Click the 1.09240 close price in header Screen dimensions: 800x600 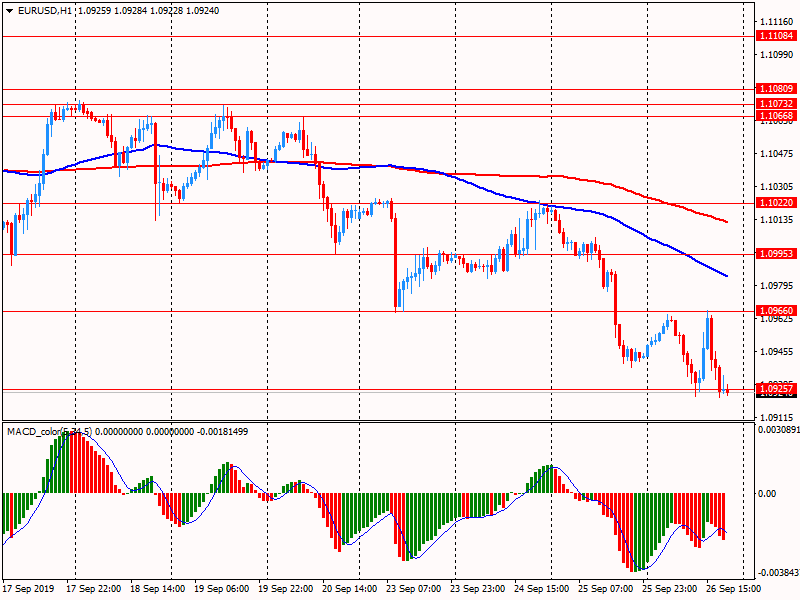click(x=203, y=11)
